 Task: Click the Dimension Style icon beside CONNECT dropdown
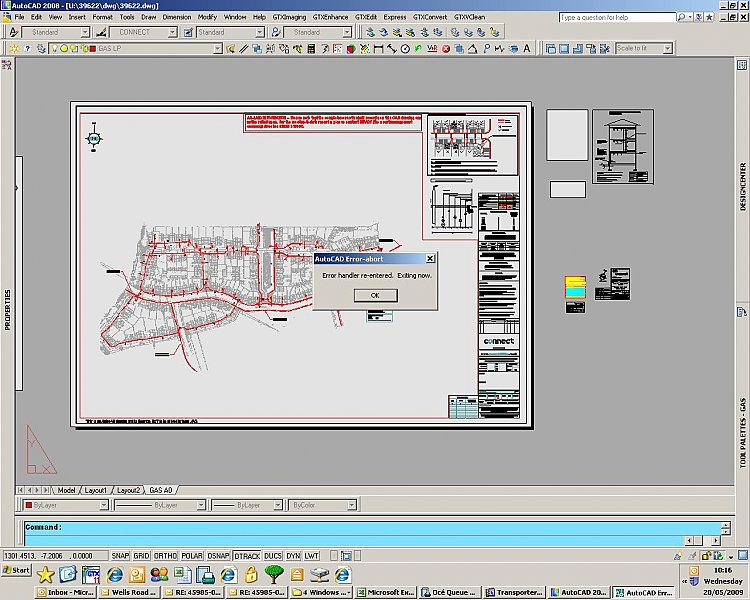[x=101, y=33]
